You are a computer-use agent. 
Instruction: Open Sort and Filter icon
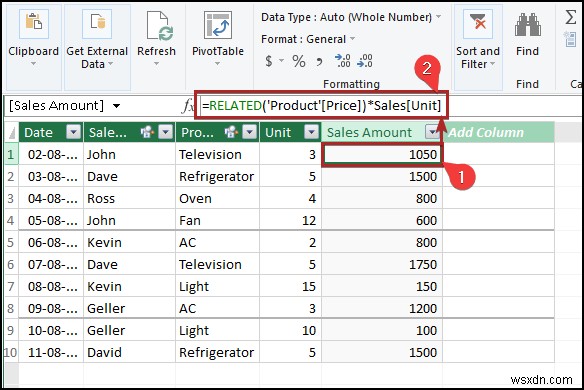click(477, 25)
